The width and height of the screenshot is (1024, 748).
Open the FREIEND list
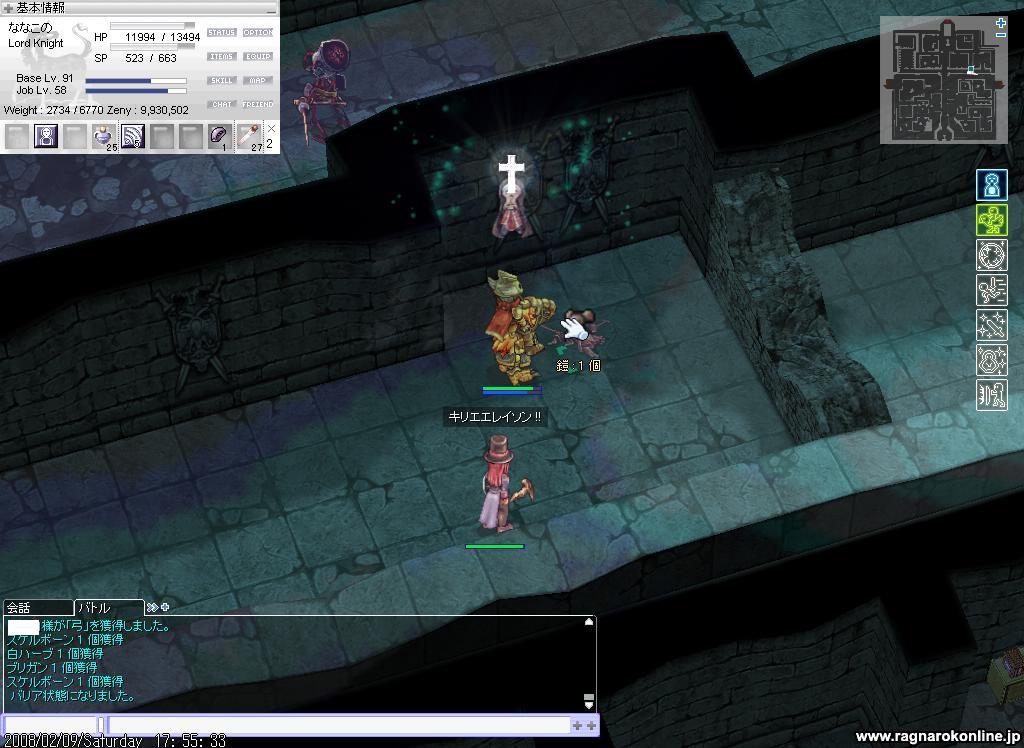[x=258, y=105]
